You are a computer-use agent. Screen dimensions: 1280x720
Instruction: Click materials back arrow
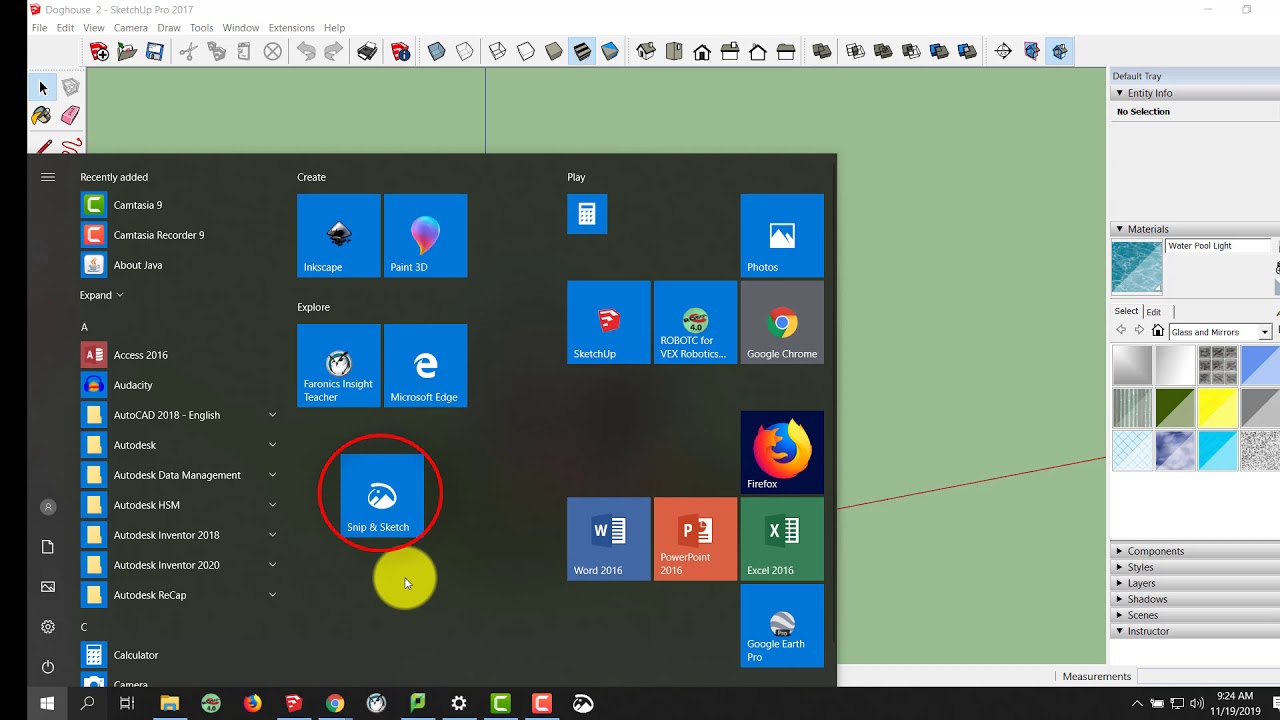(1121, 331)
